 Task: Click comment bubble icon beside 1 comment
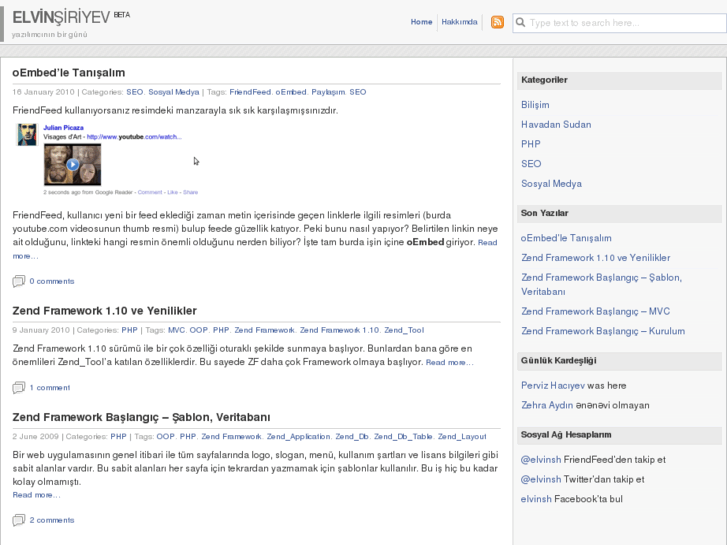pos(19,387)
